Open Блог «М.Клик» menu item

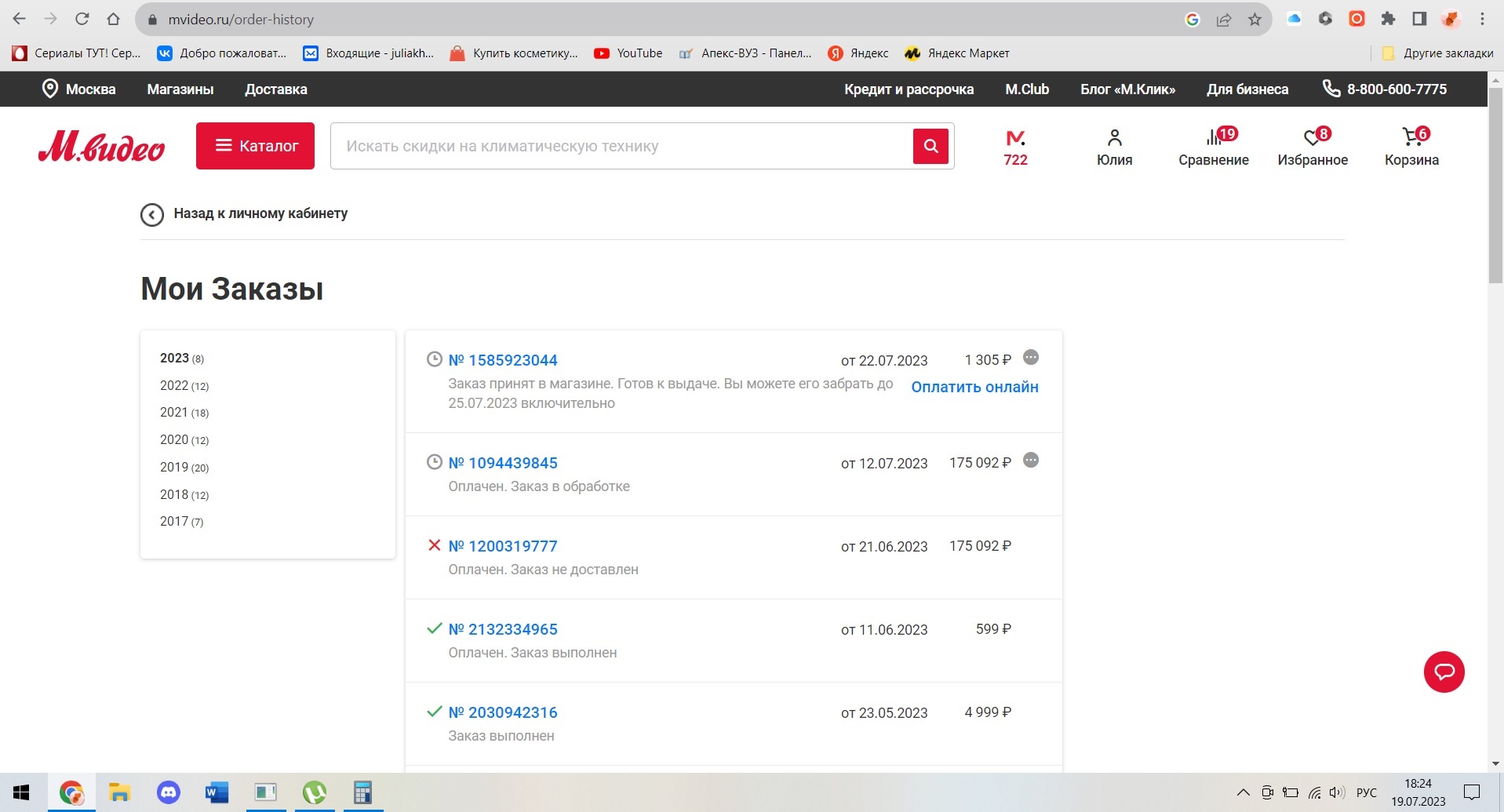[1127, 89]
